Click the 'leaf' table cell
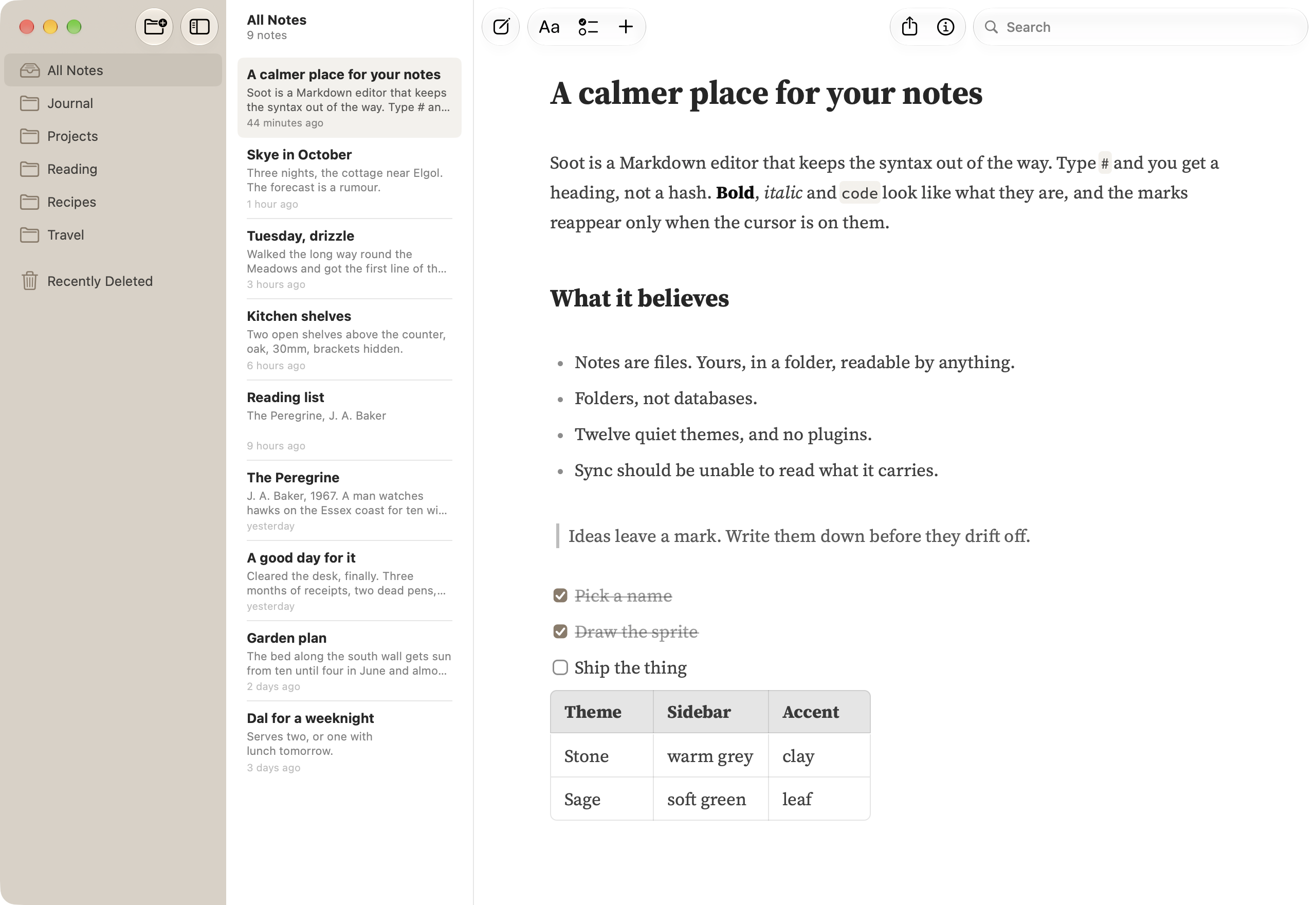This screenshot has width=1316, height=905. coord(819,799)
